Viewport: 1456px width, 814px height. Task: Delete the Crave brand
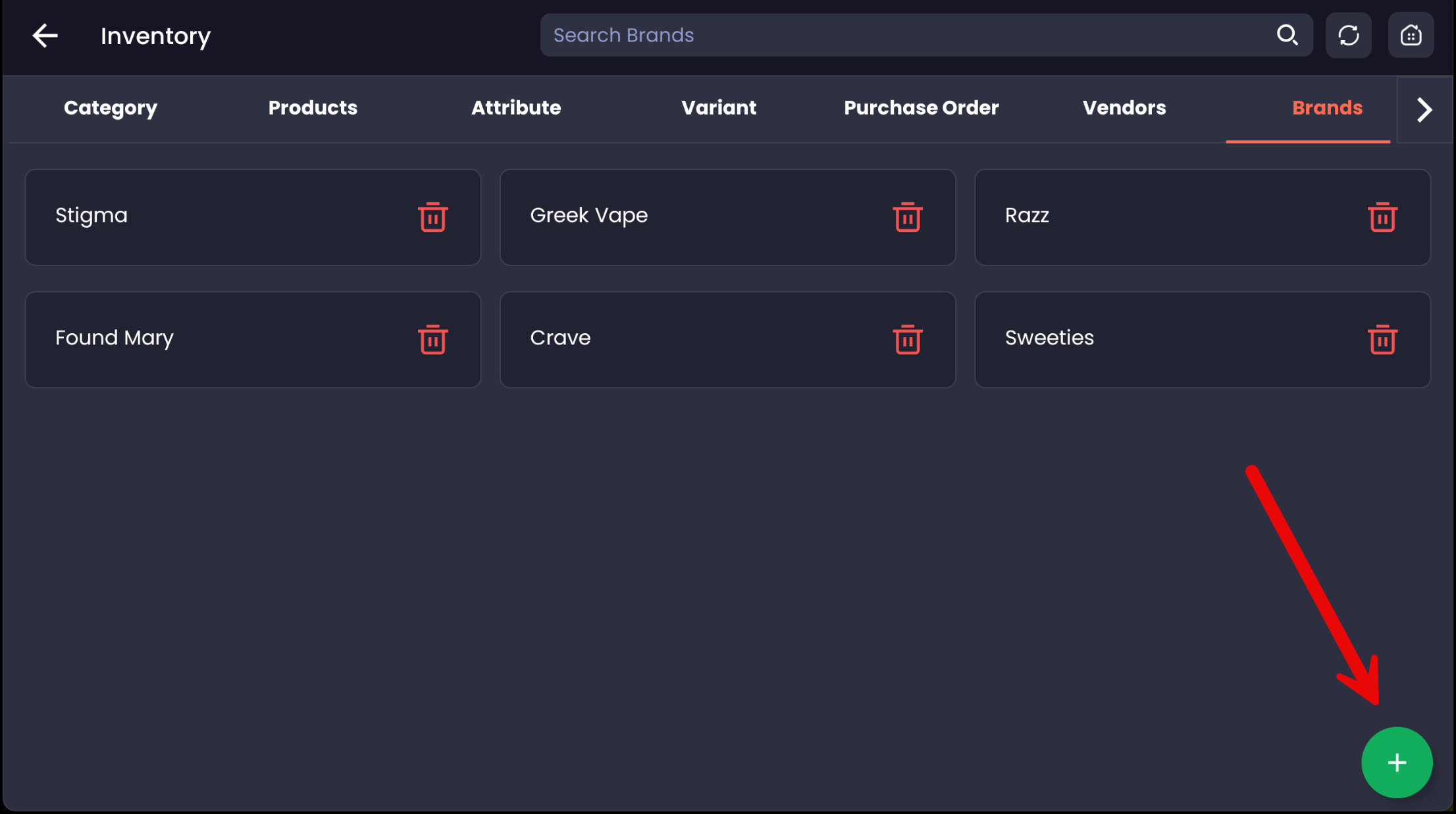coord(907,340)
